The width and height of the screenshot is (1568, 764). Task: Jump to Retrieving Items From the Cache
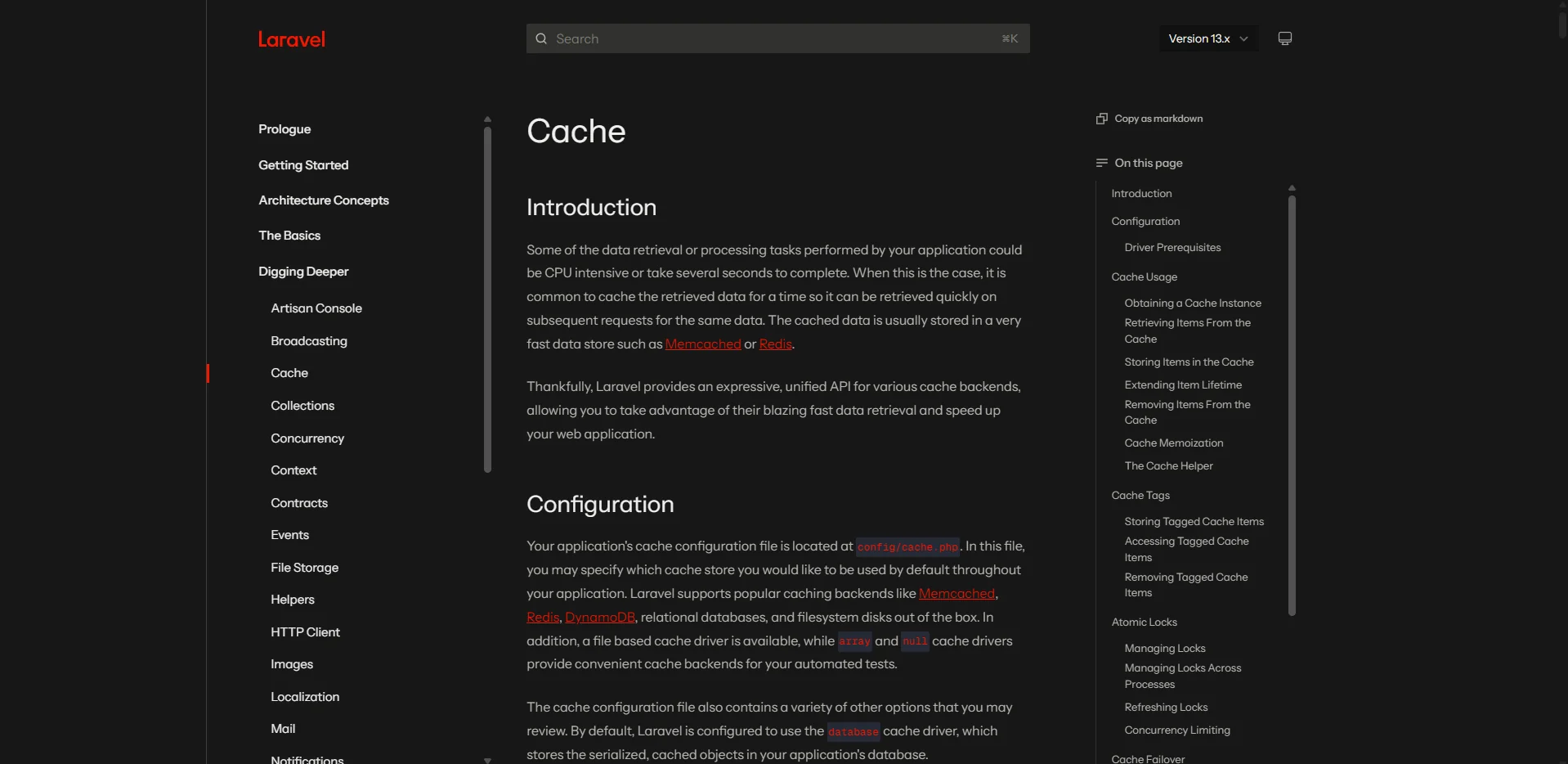click(1188, 331)
